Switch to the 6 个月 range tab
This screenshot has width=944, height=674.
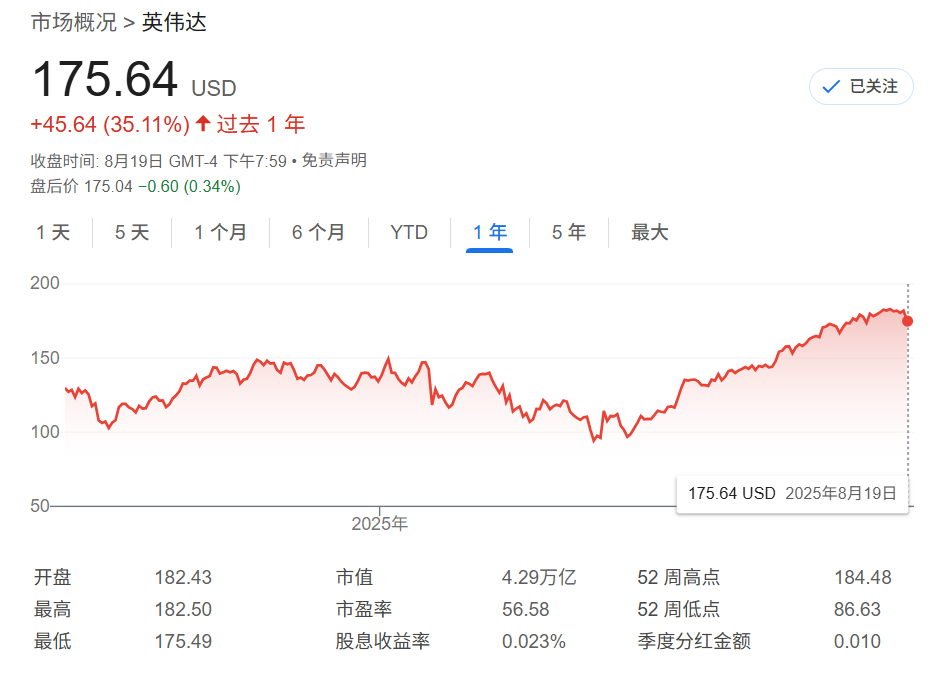[x=318, y=232]
